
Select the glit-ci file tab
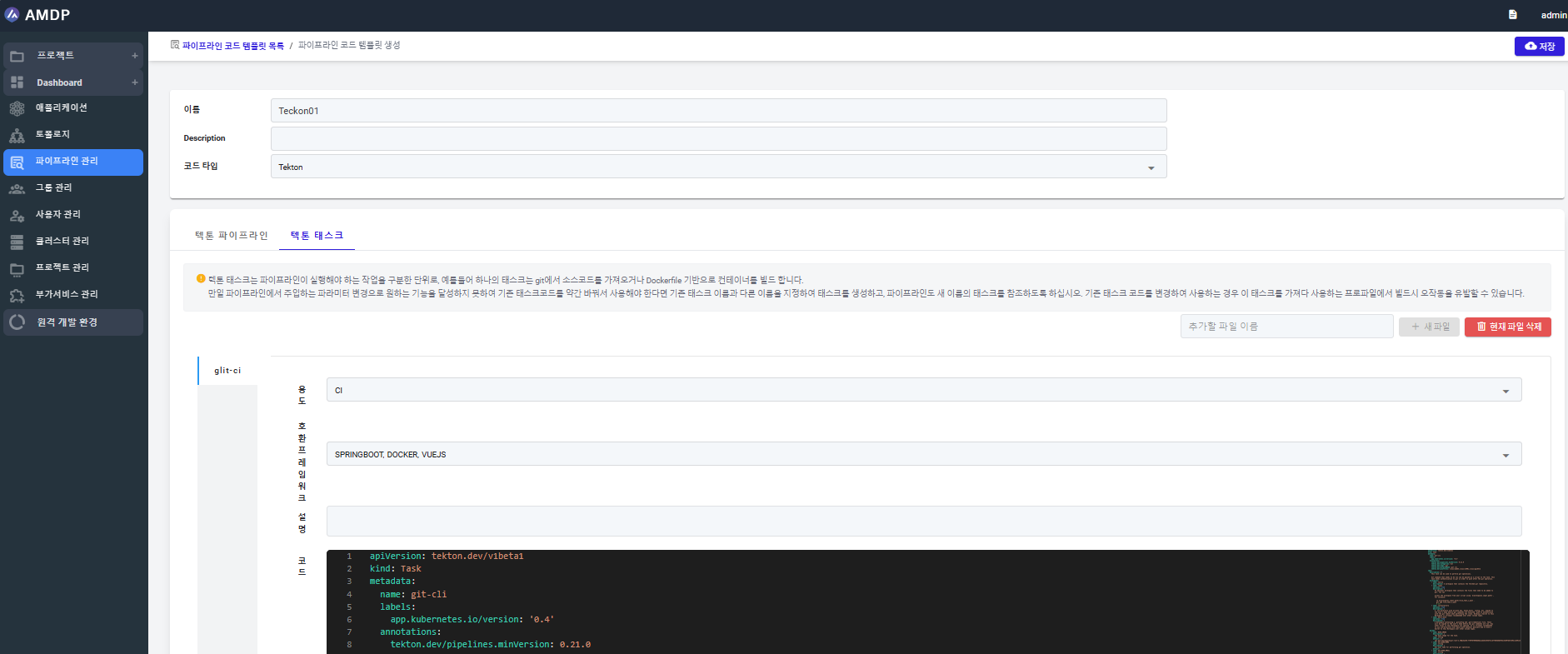pyautogui.click(x=227, y=371)
